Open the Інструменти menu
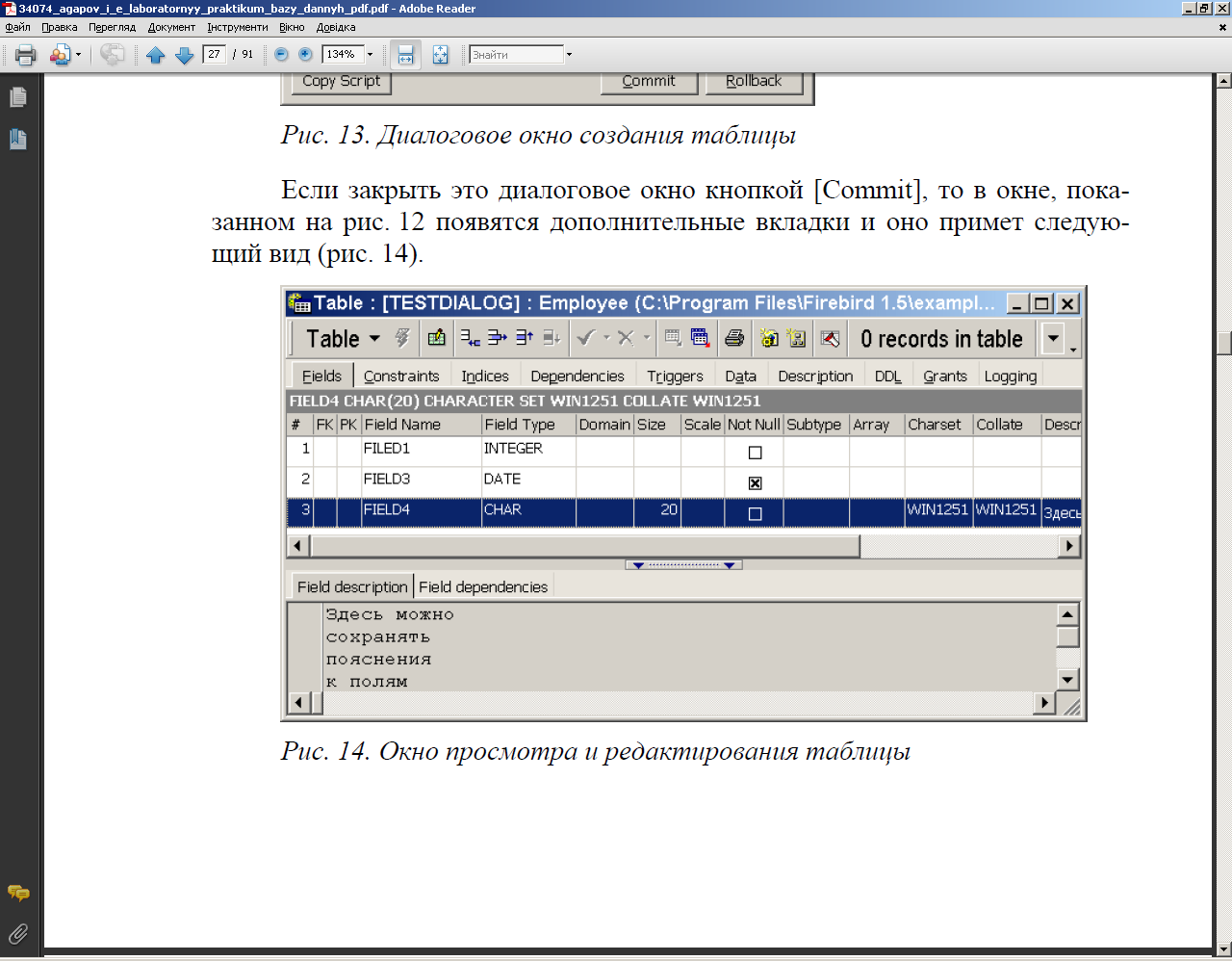The width and height of the screenshot is (1232, 961). (238, 27)
